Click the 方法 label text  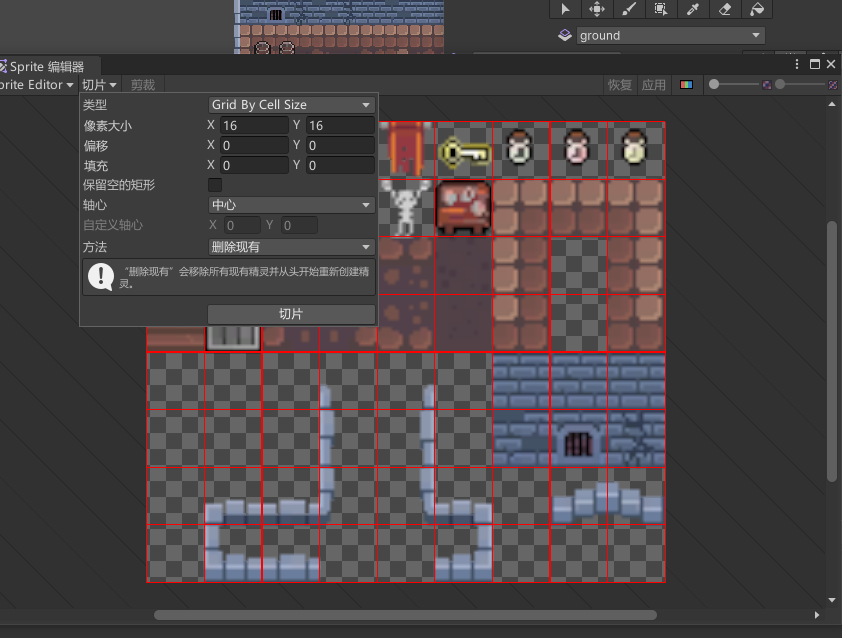coord(95,247)
